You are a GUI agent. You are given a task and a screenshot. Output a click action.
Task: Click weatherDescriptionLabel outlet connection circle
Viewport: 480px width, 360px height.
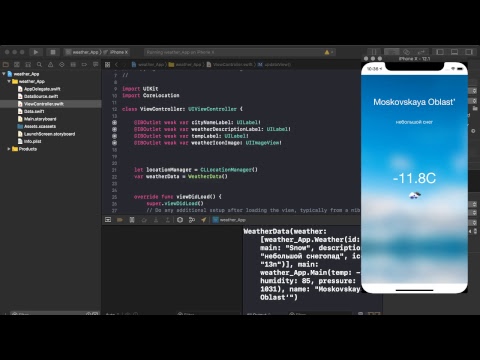tap(114, 129)
